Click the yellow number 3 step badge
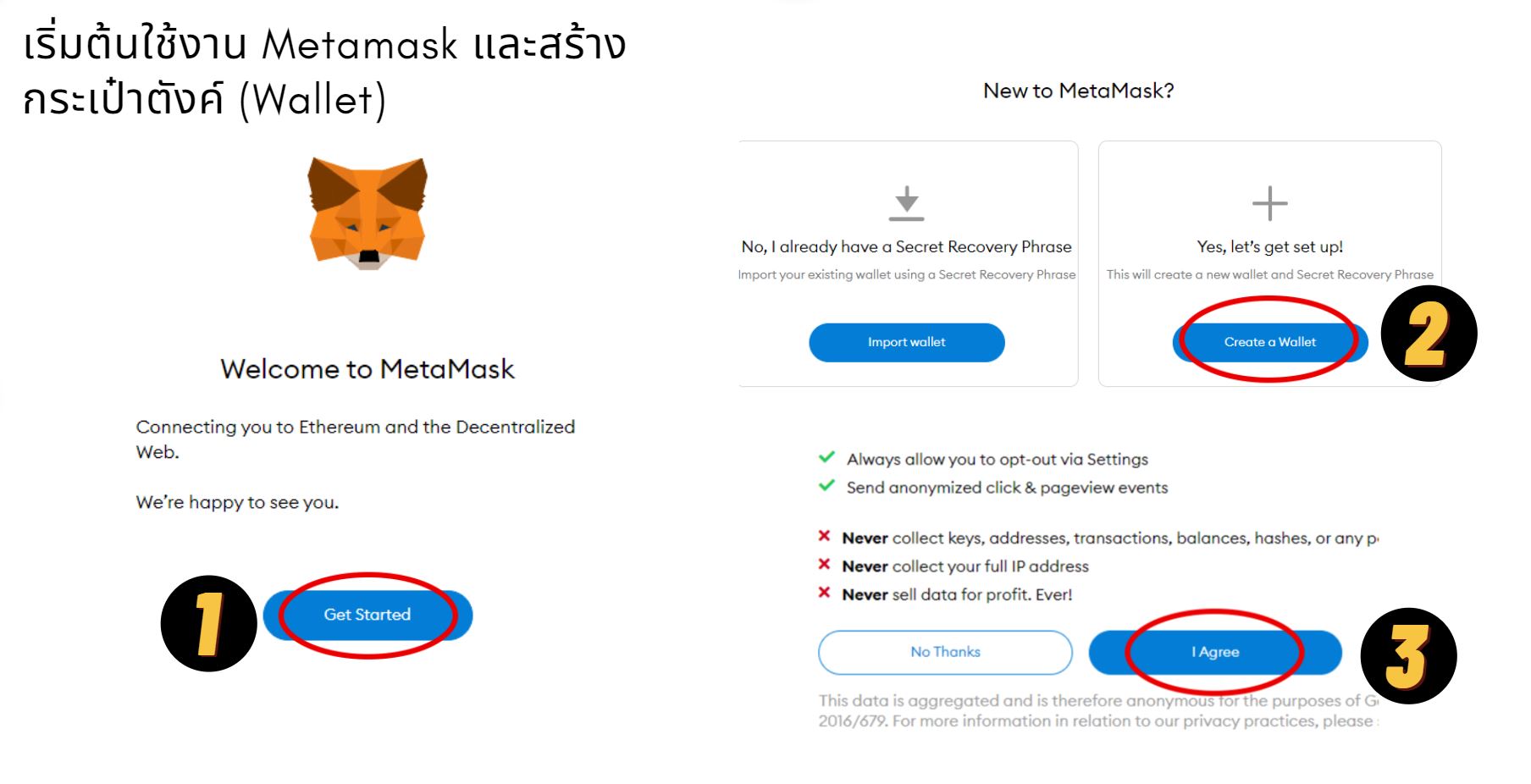 (x=1407, y=656)
